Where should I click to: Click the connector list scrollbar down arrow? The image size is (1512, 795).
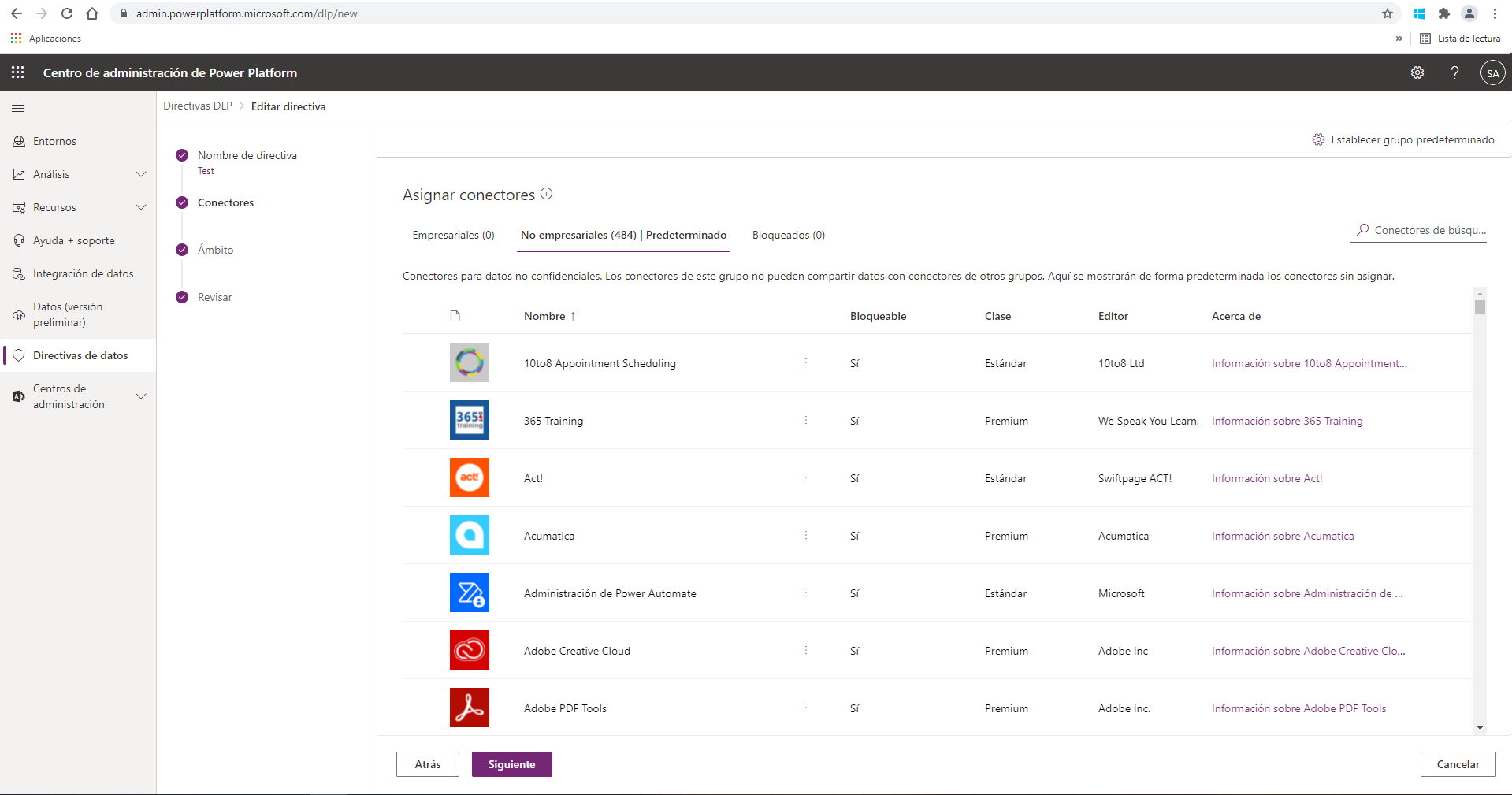1480,728
